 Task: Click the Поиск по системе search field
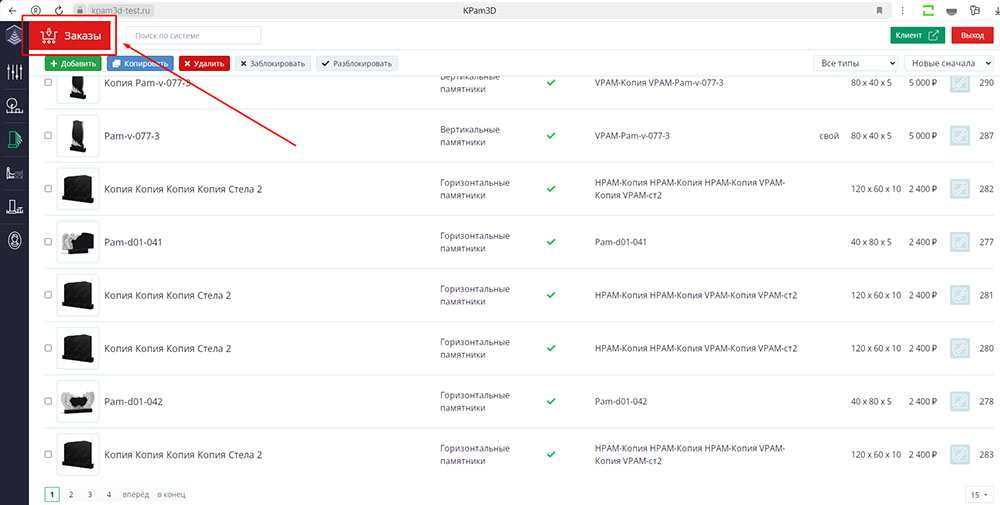193,36
